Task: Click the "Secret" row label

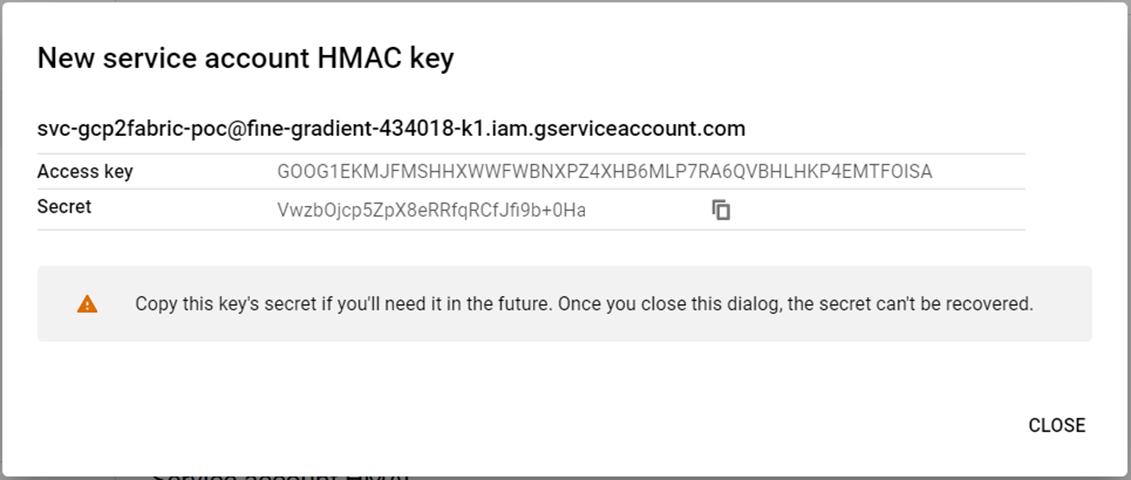Action: (x=64, y=207)
